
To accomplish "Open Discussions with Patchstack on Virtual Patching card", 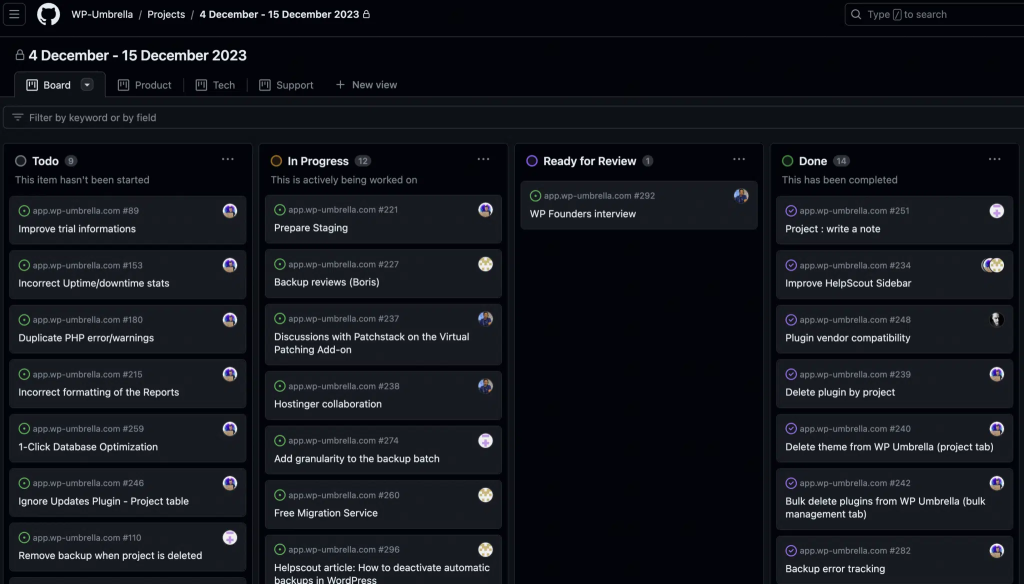I will 372,343.
